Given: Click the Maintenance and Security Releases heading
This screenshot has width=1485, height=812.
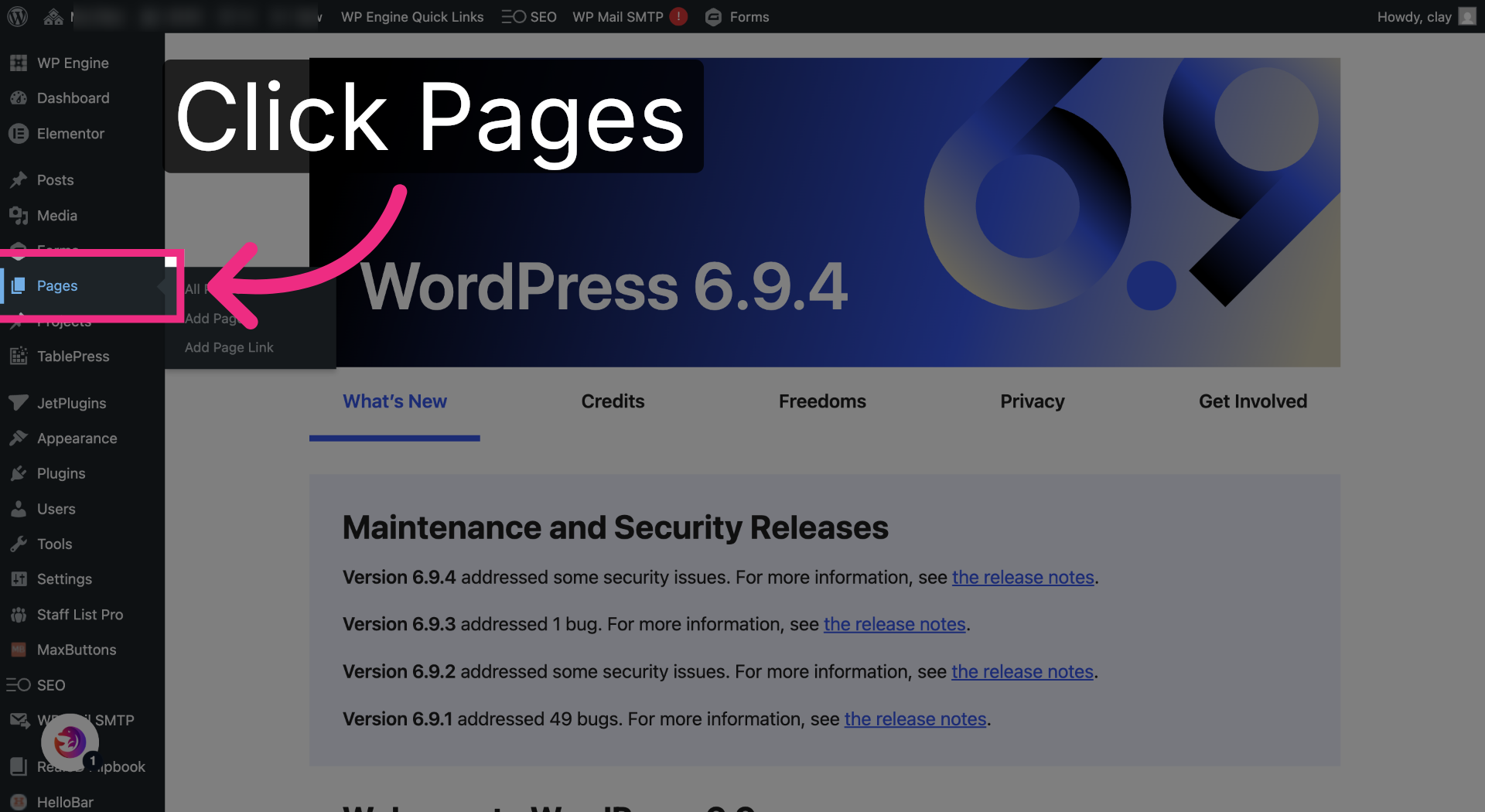Looking at the screenshot, I should (x=616, y=527).
